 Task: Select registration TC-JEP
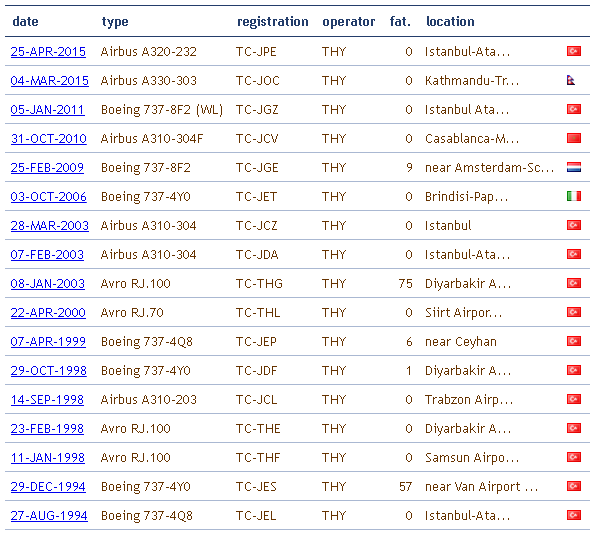pyautogui.click(x=256, y=341)
